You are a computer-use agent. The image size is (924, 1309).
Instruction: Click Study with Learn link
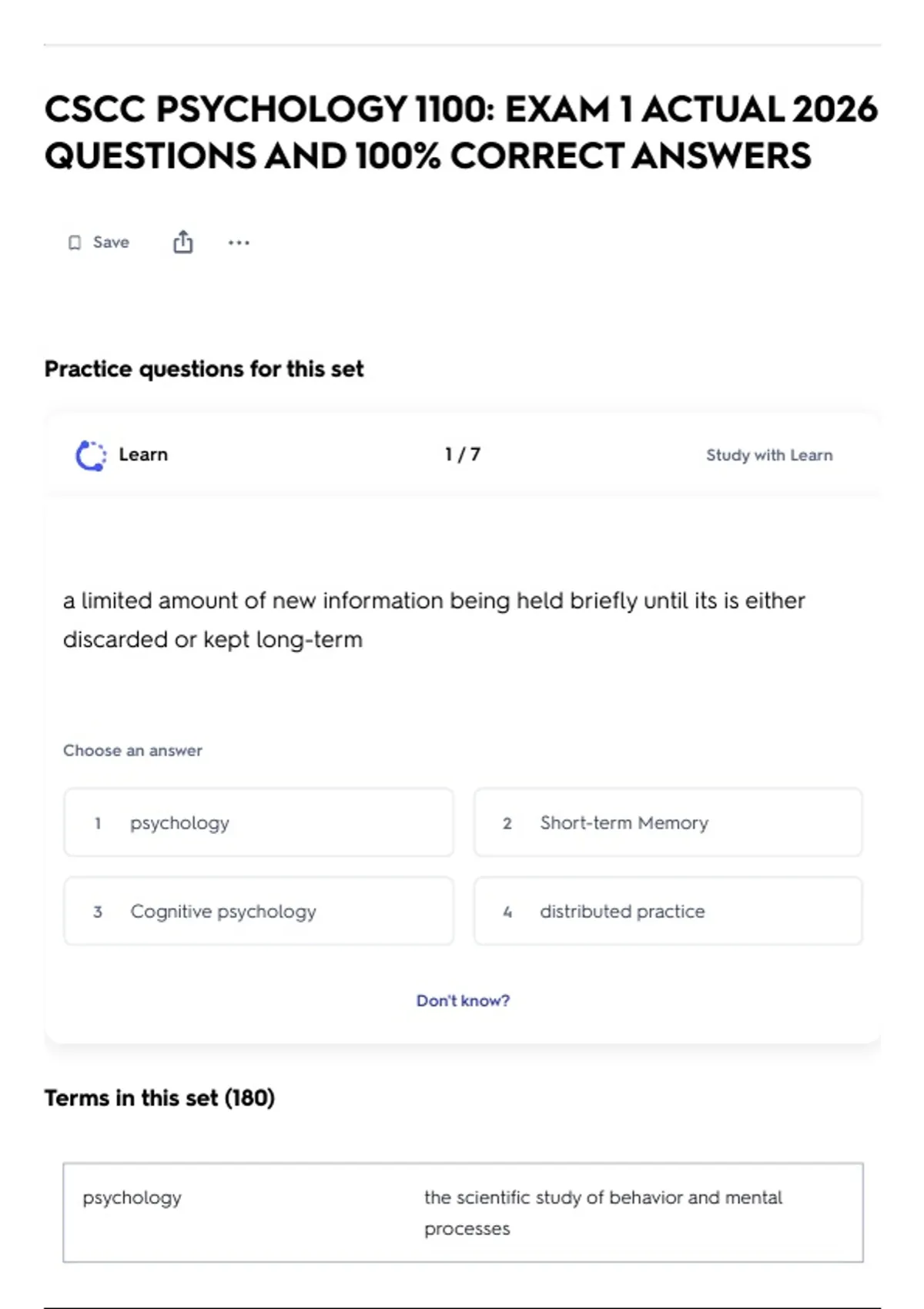click(x=769, y=455)
